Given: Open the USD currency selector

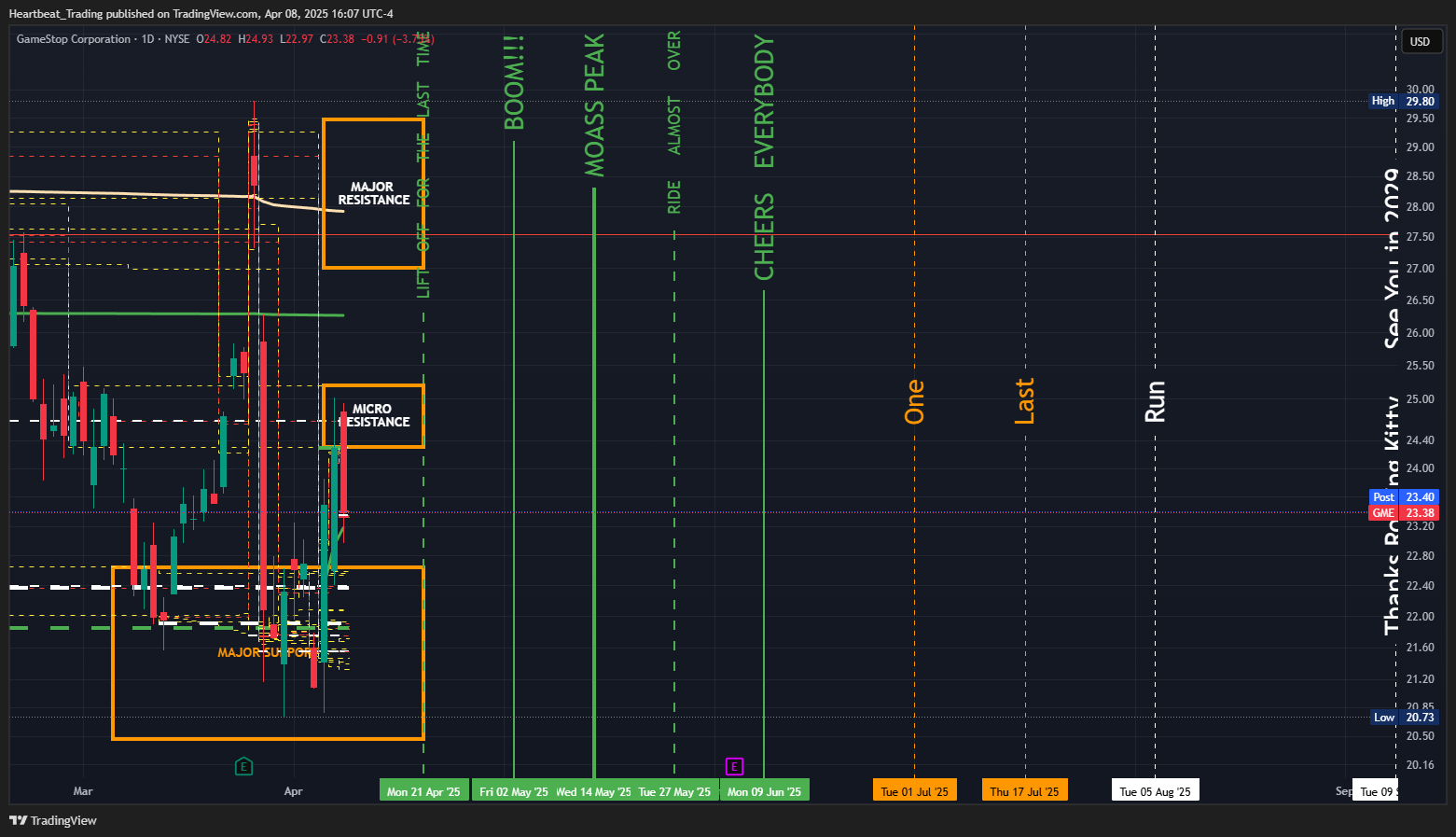Looking at the screenshot, I should 1421,41.
